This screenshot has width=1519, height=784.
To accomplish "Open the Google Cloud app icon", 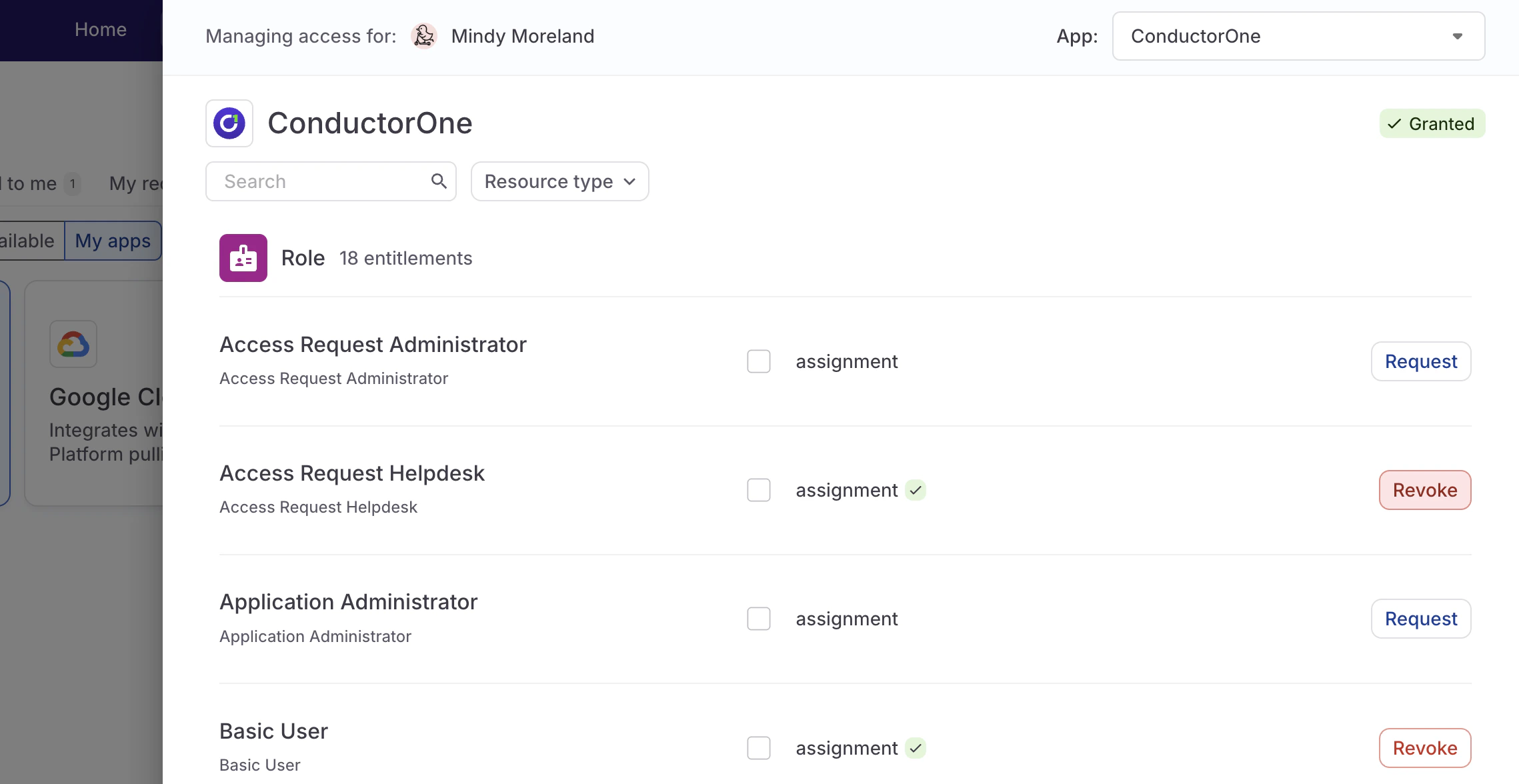I will click(x=73, y=344).
